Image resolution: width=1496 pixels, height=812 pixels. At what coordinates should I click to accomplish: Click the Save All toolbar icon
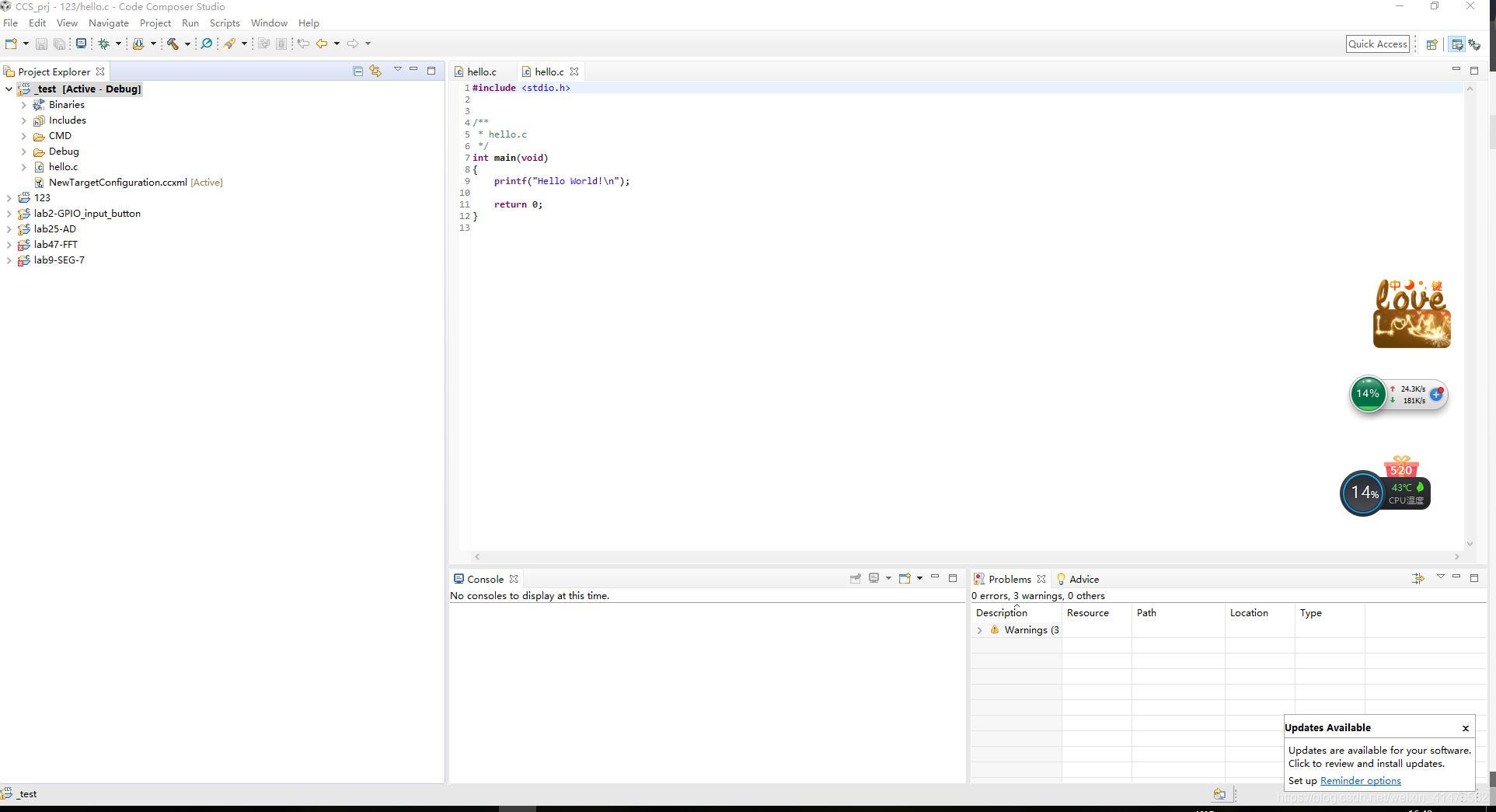[59, 44]
